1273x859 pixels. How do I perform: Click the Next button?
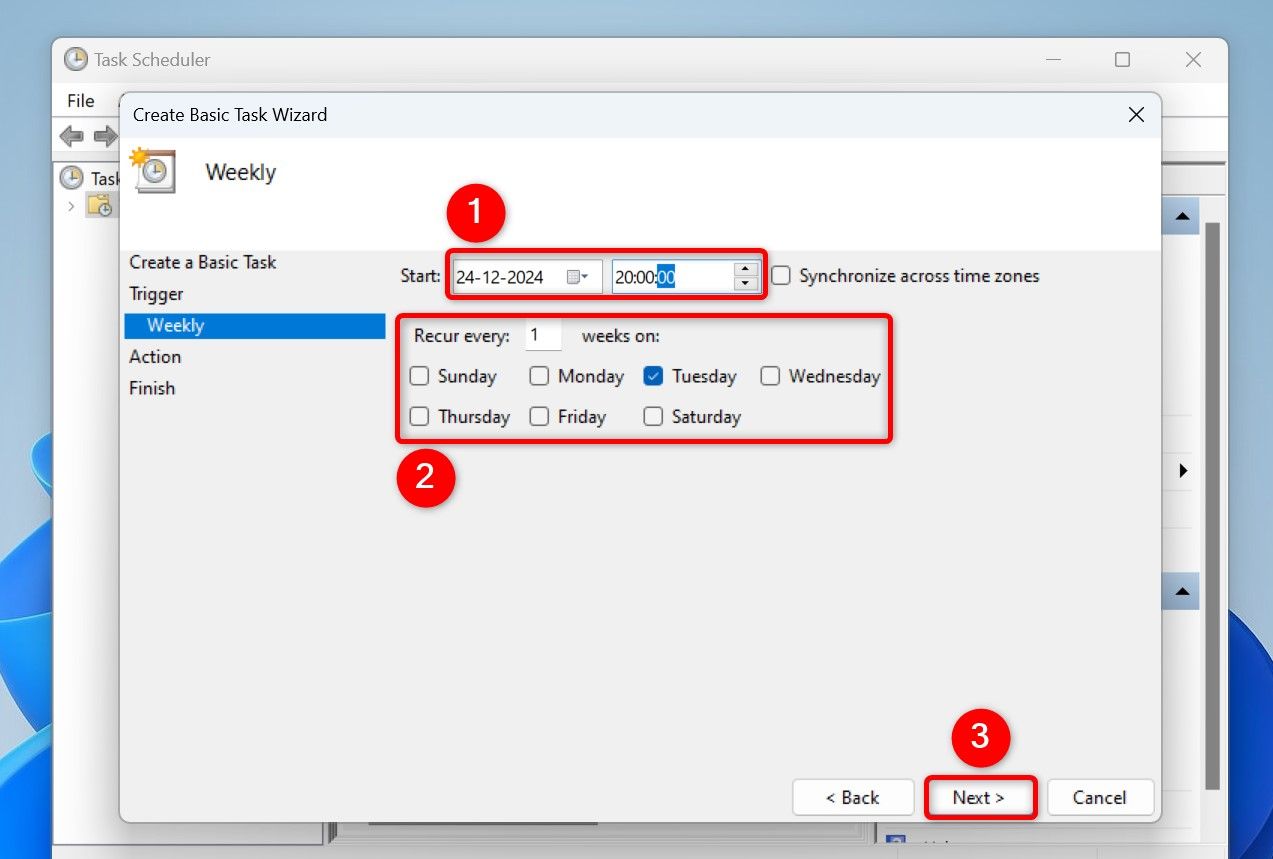pyautogui.click(x=979, y=797)
